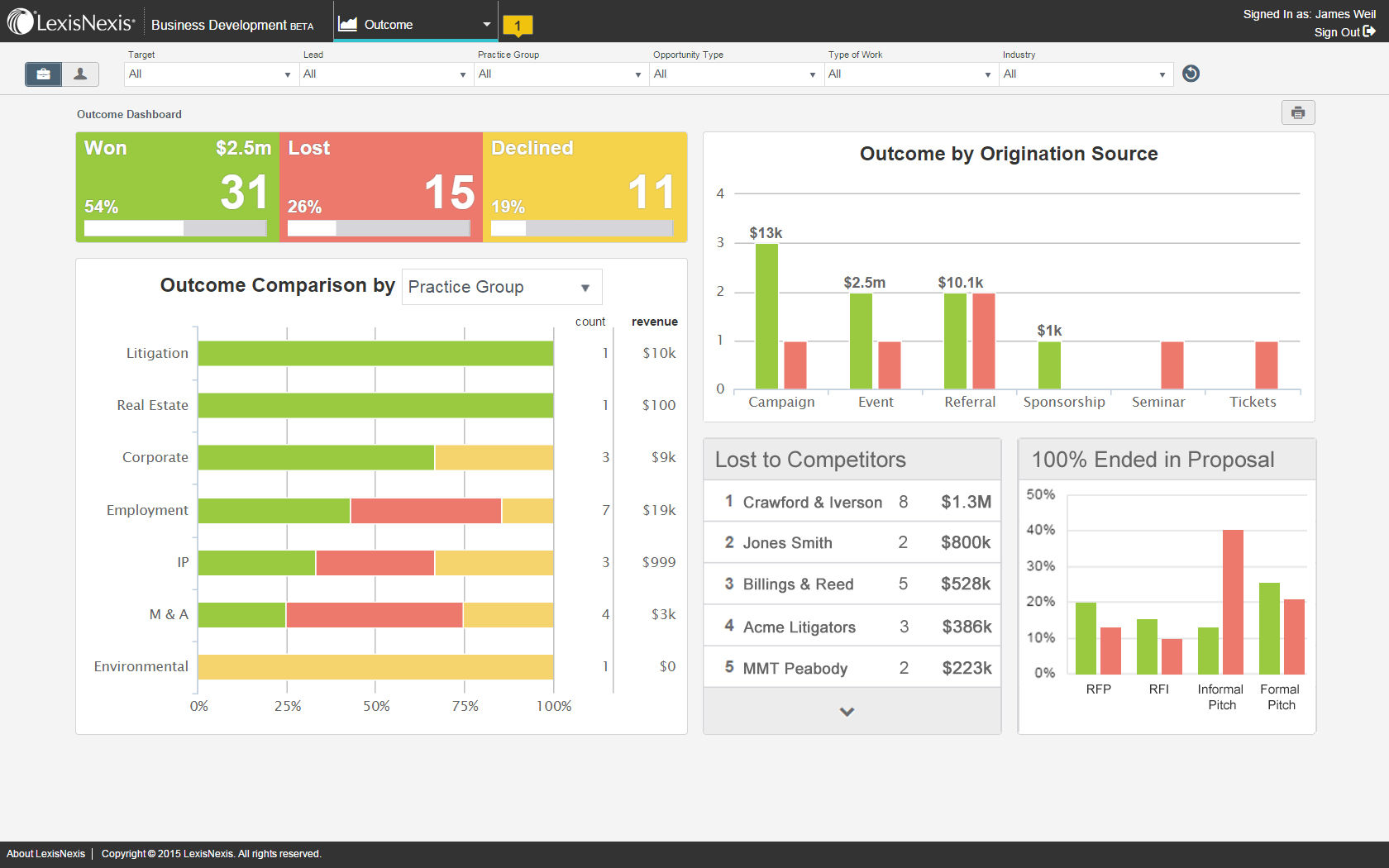
Task: Click the Lost summary tile
Action: (381, 187)
